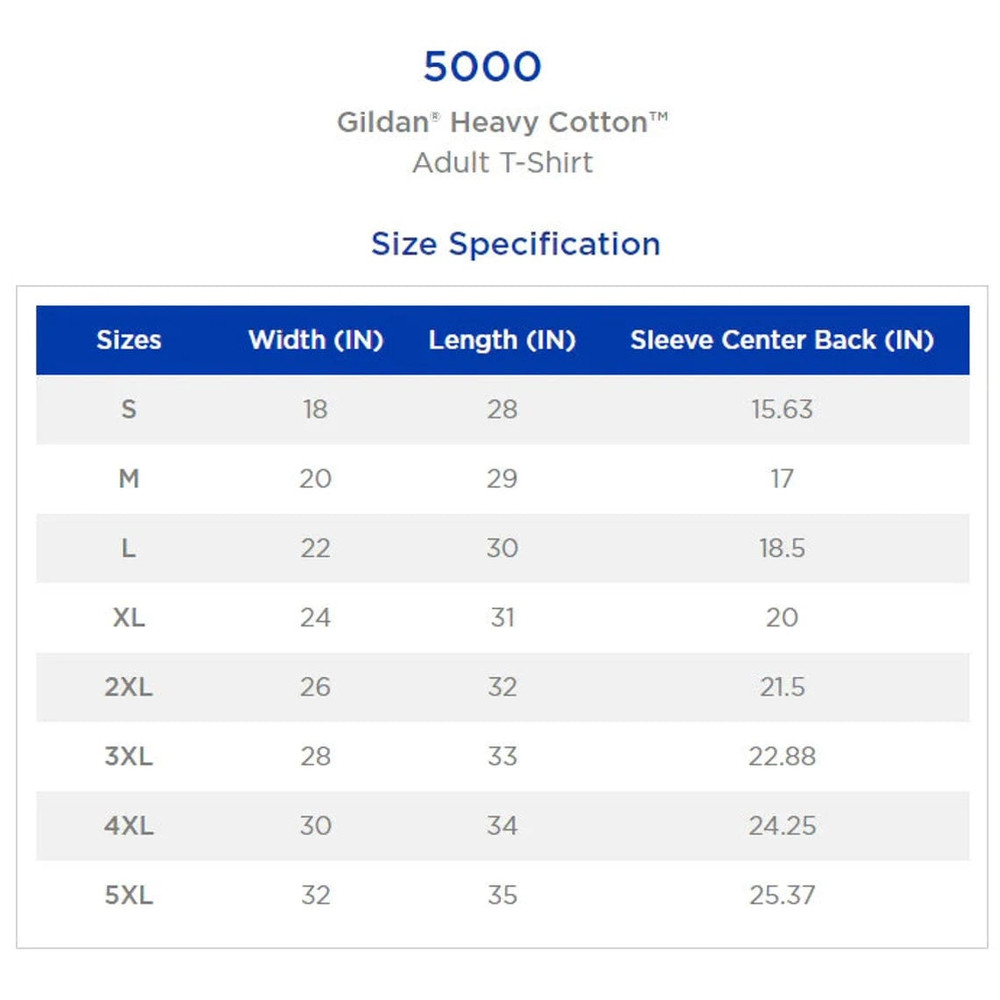Viewport: 1000px width, 1000px height.
Task: Select the Sleeve Center Back column header
Action: [x=782, y=340]
